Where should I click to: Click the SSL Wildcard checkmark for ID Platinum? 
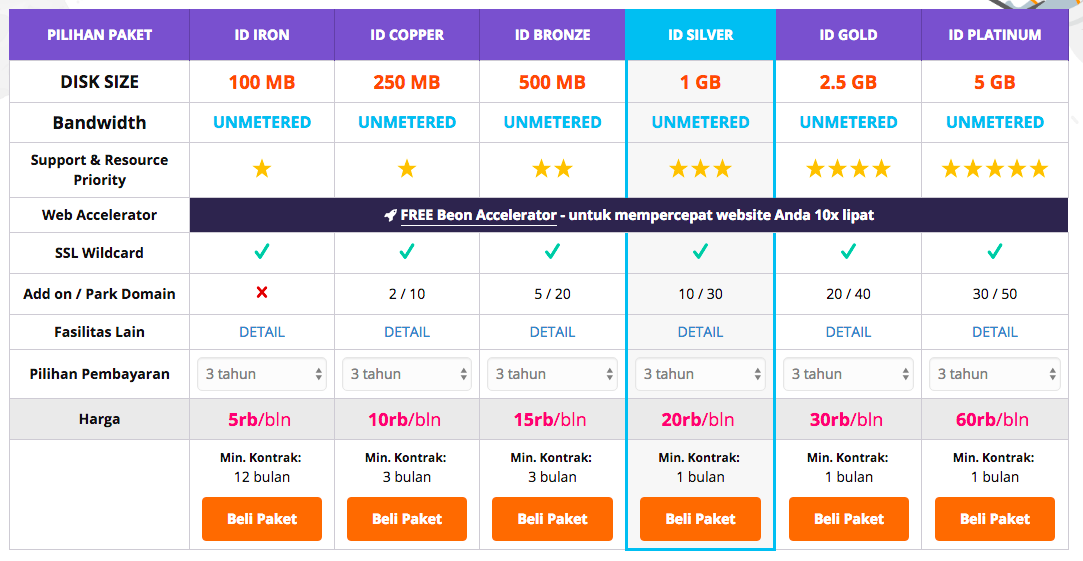[x=995, y=251]
